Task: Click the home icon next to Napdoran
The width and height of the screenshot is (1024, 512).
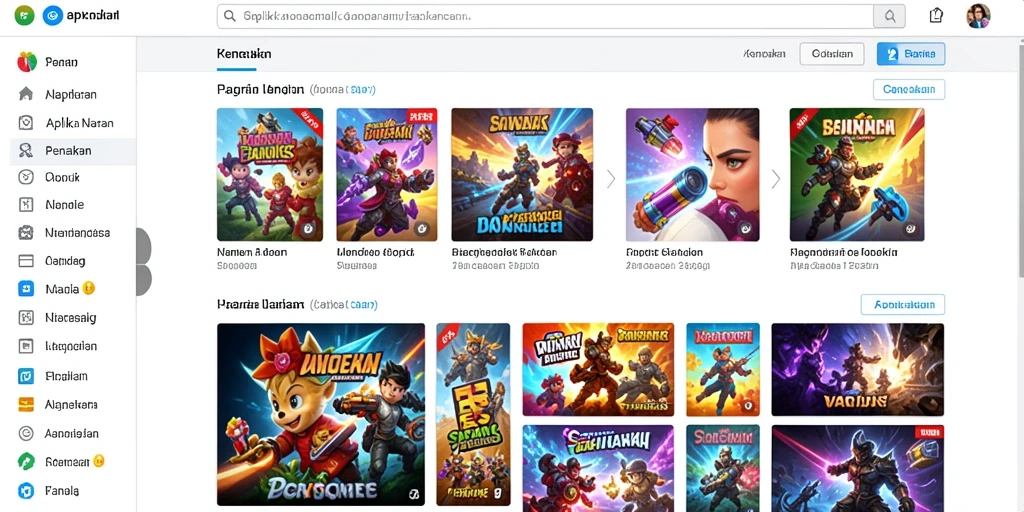Action: pos(26,94)
